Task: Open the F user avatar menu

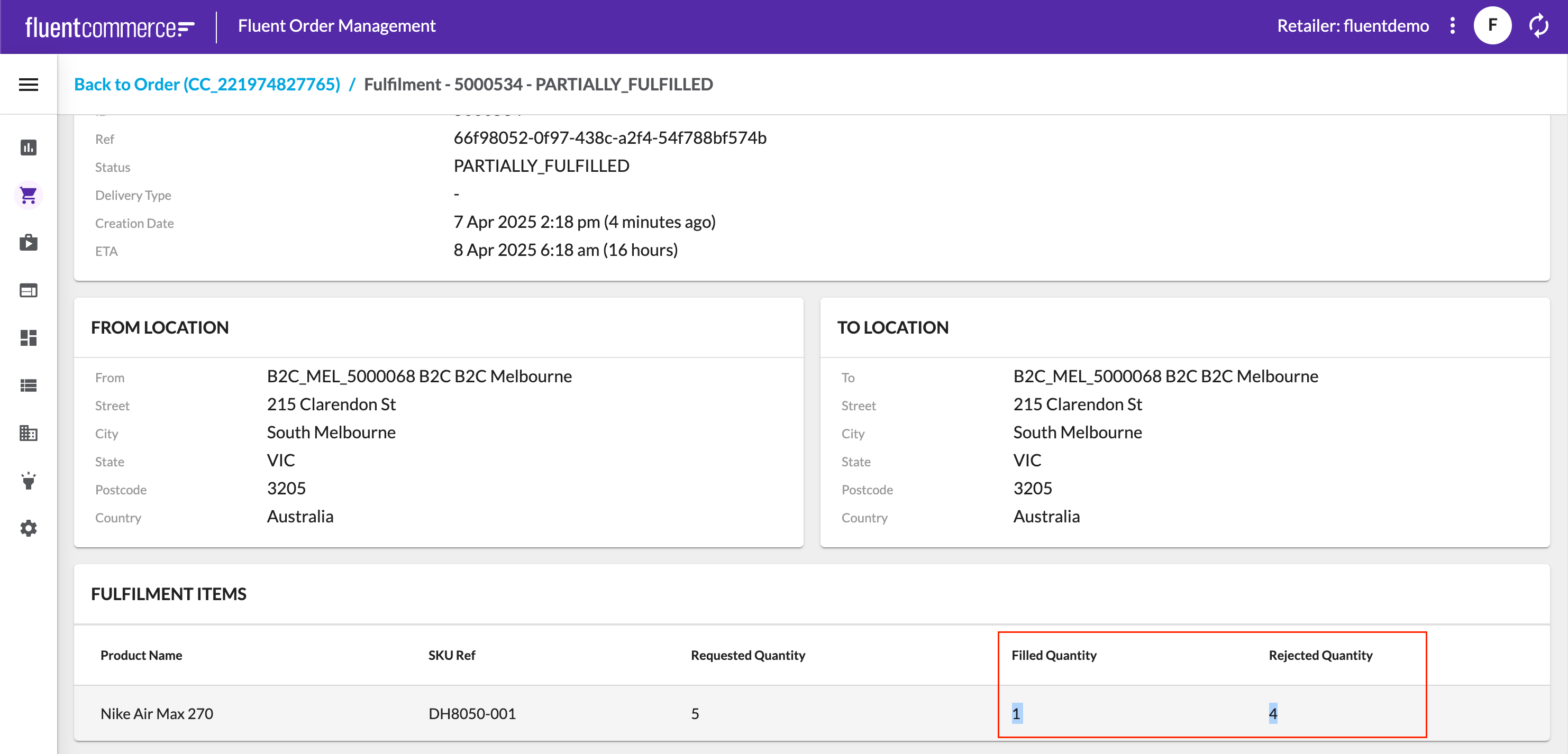Action: (x=1492, y=25)
